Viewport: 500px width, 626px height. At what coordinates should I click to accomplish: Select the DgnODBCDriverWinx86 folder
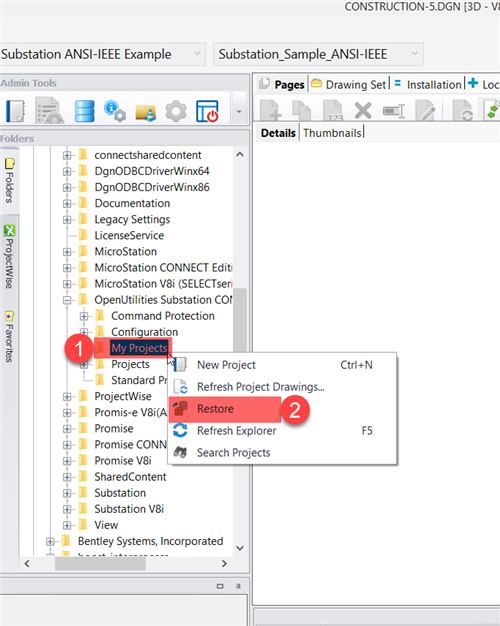click(x=152, y=187)
